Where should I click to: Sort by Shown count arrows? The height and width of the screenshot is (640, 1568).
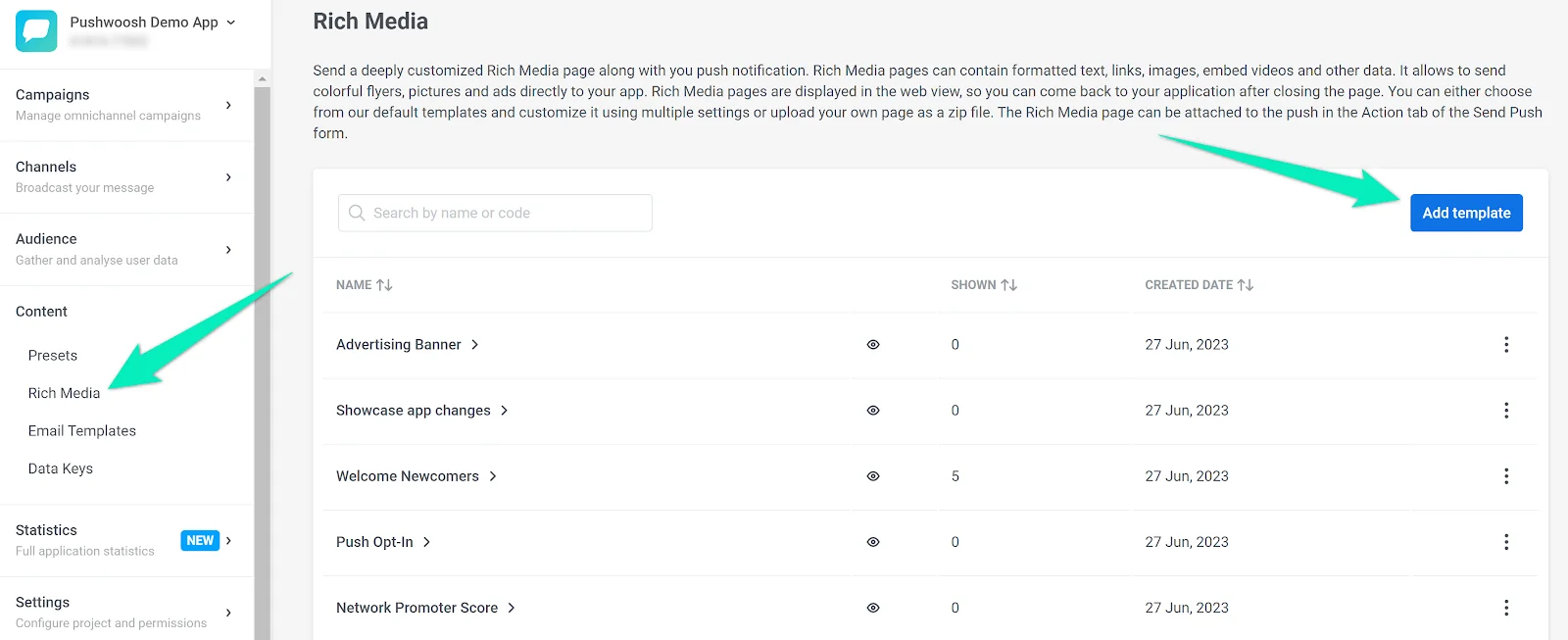coord(1008,285)
